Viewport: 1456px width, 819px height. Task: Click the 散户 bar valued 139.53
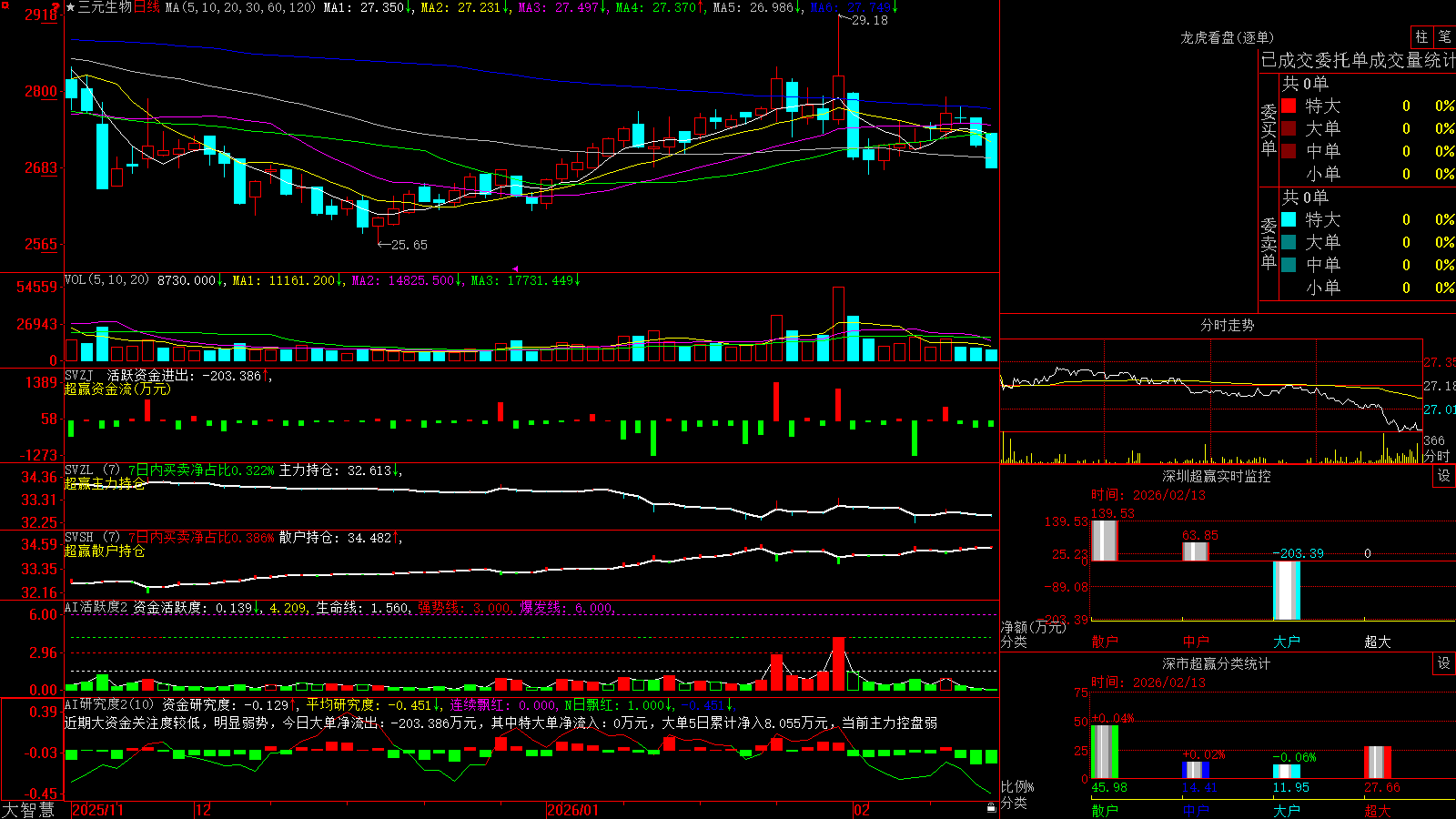pos(1104,541)
